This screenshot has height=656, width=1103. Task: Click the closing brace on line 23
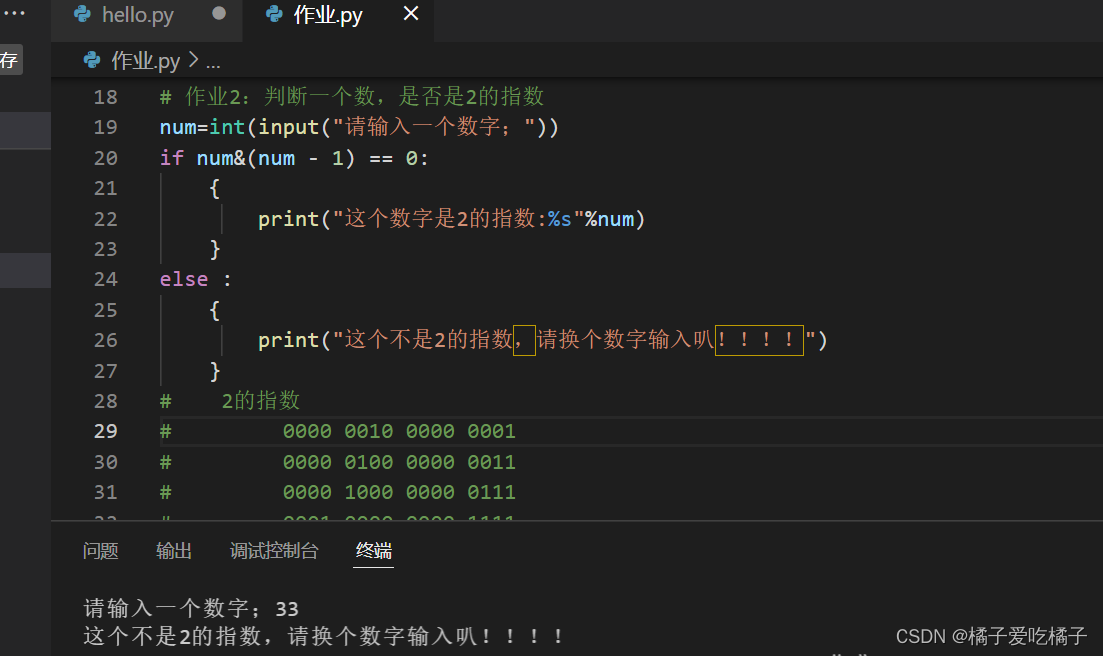(215, 250)
